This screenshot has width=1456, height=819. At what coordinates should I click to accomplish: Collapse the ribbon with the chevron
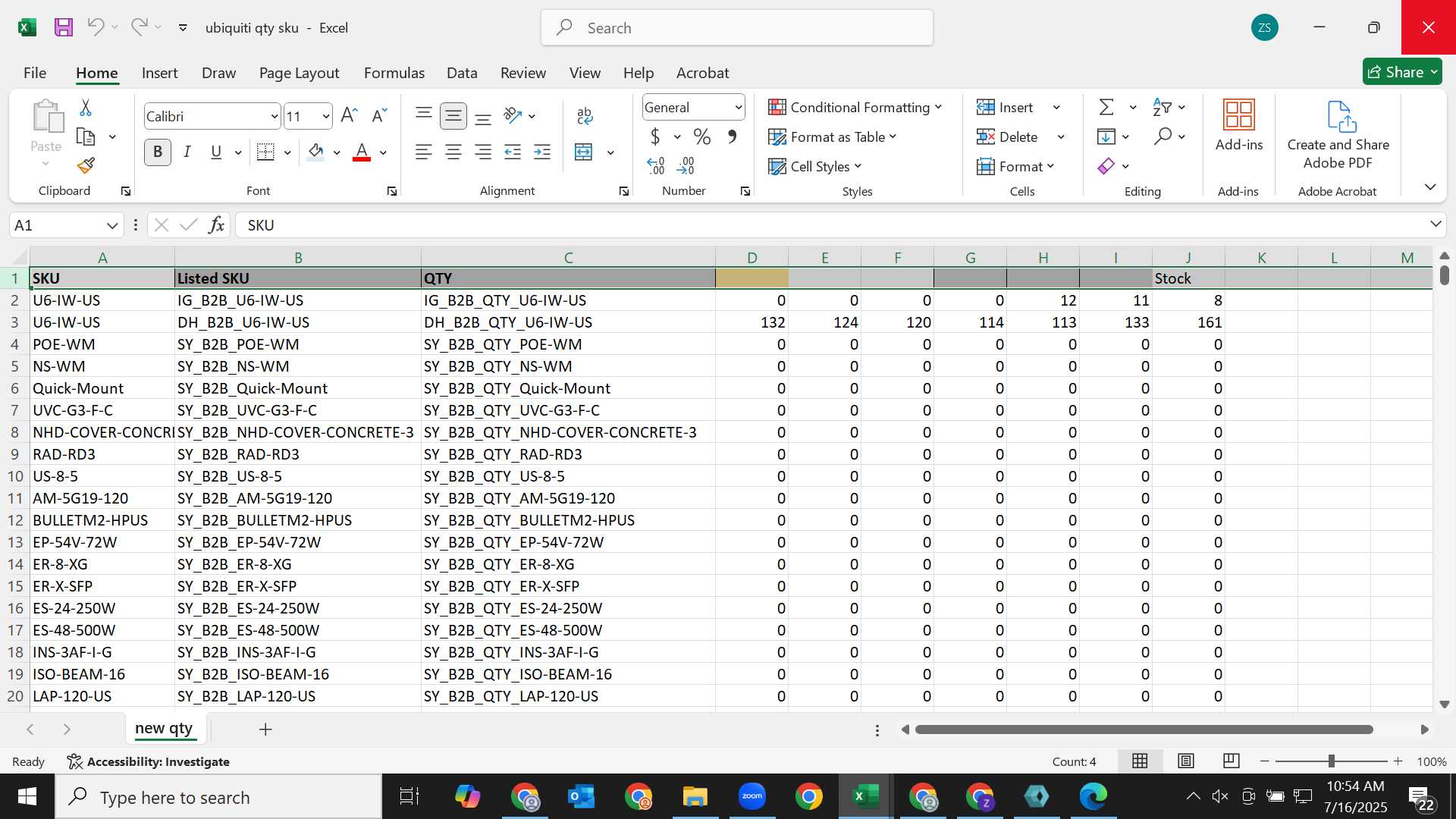[1430, 187]
